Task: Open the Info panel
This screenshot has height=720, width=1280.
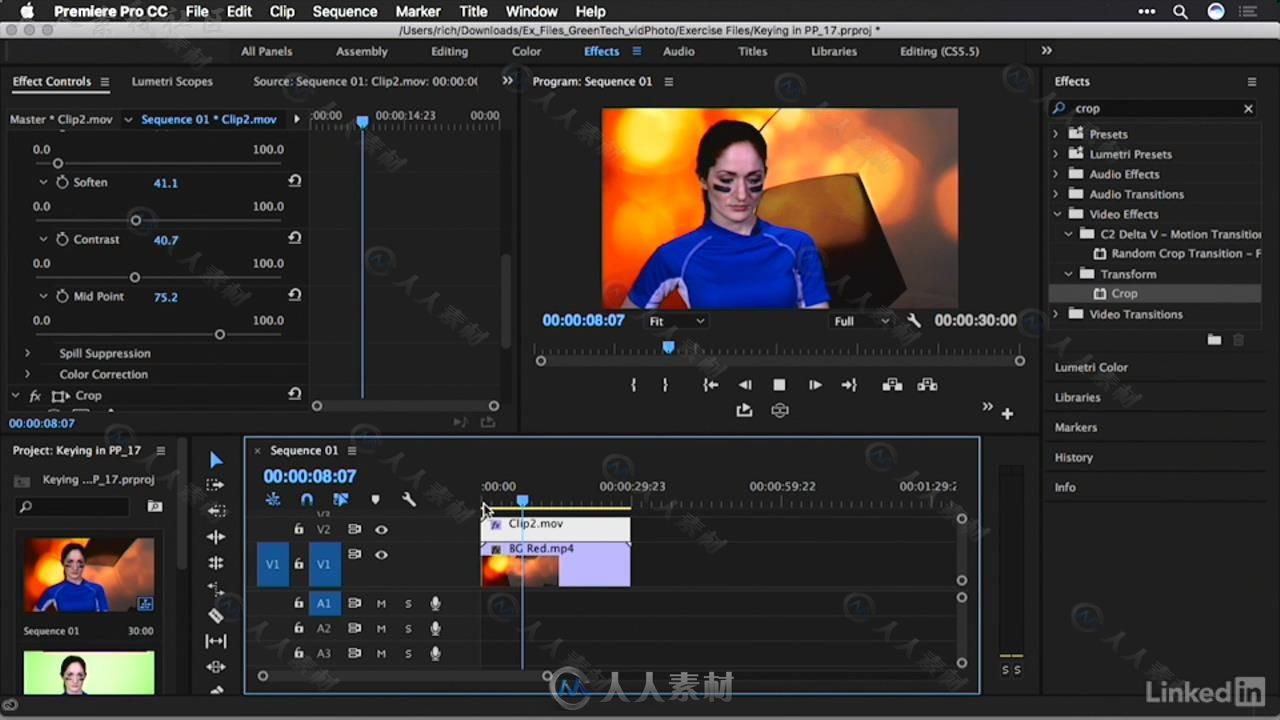Action: (x=1065, y=487)
